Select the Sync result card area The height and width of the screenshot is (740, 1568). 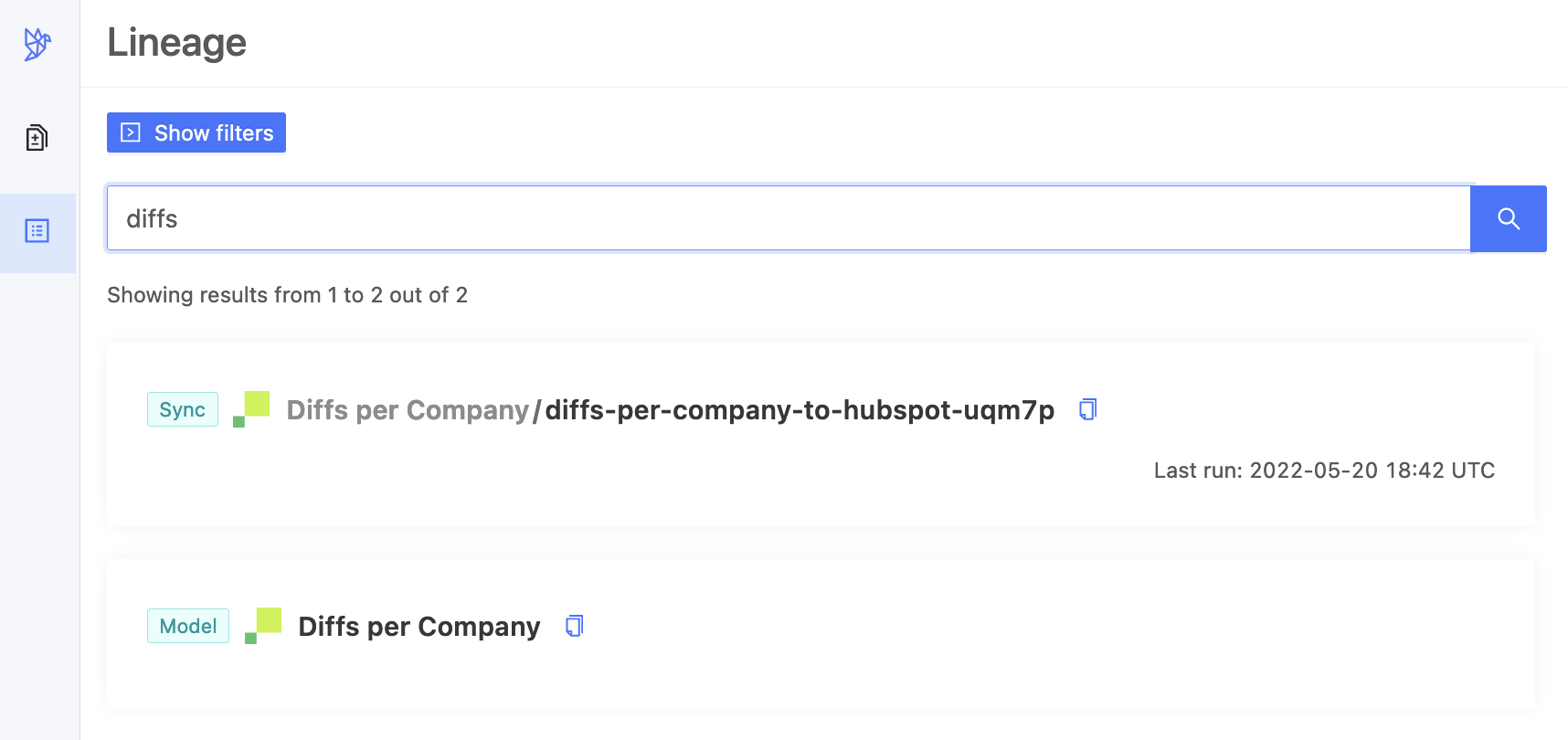(x=821, y=435)
